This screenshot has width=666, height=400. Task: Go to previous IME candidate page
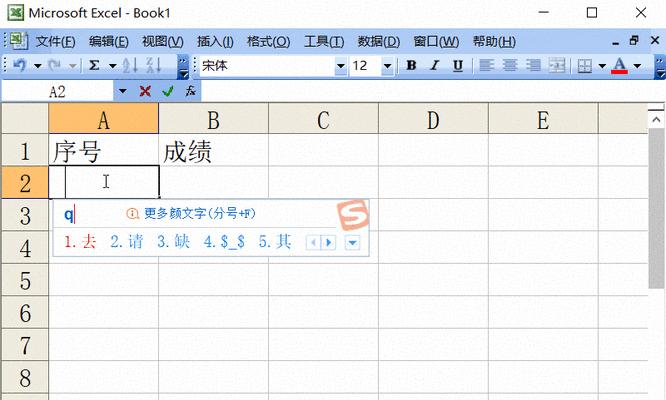pos(313,242)
